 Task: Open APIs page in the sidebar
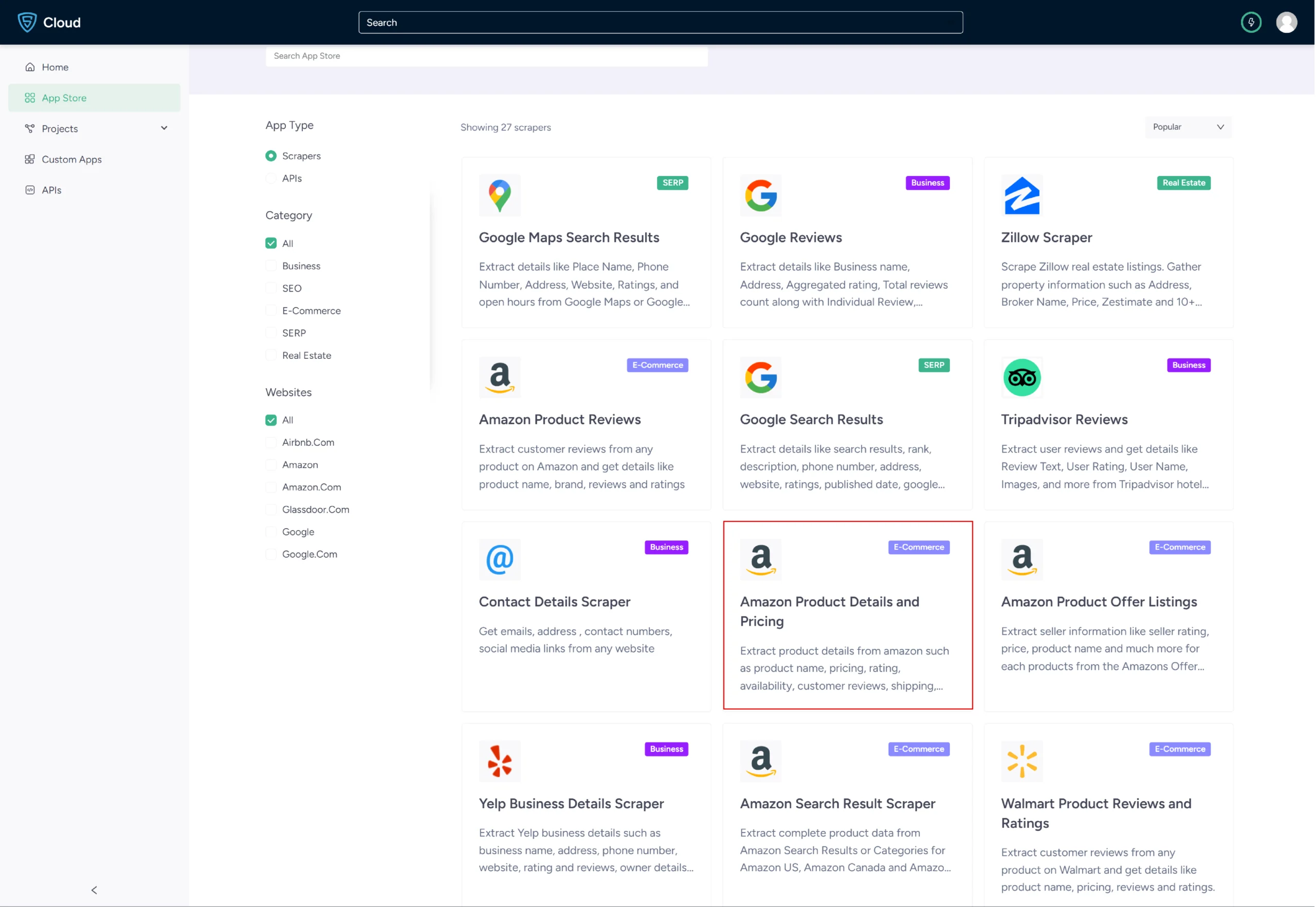[94, 190]
